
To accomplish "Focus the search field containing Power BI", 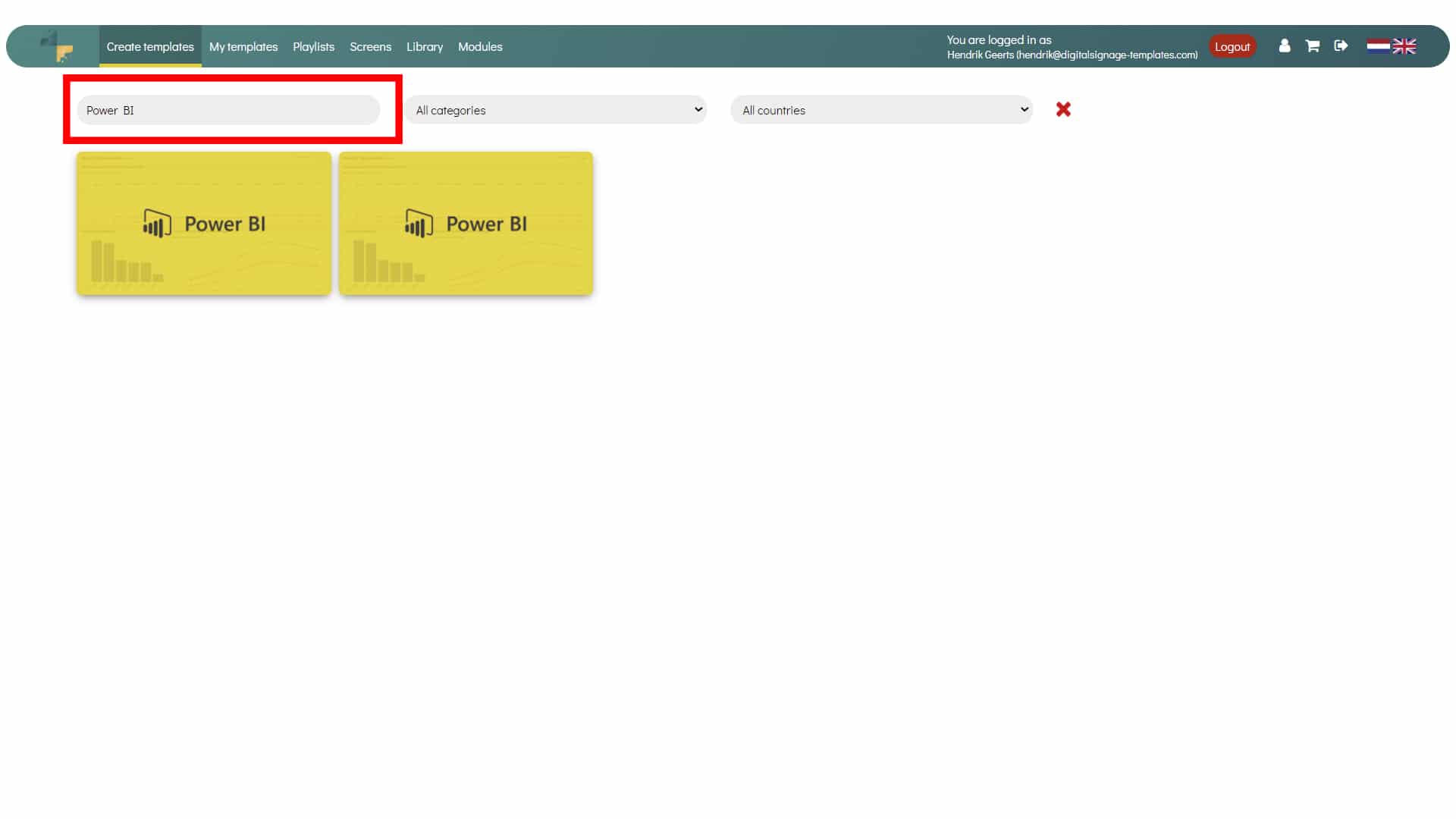I will click(x=228, y=110).
